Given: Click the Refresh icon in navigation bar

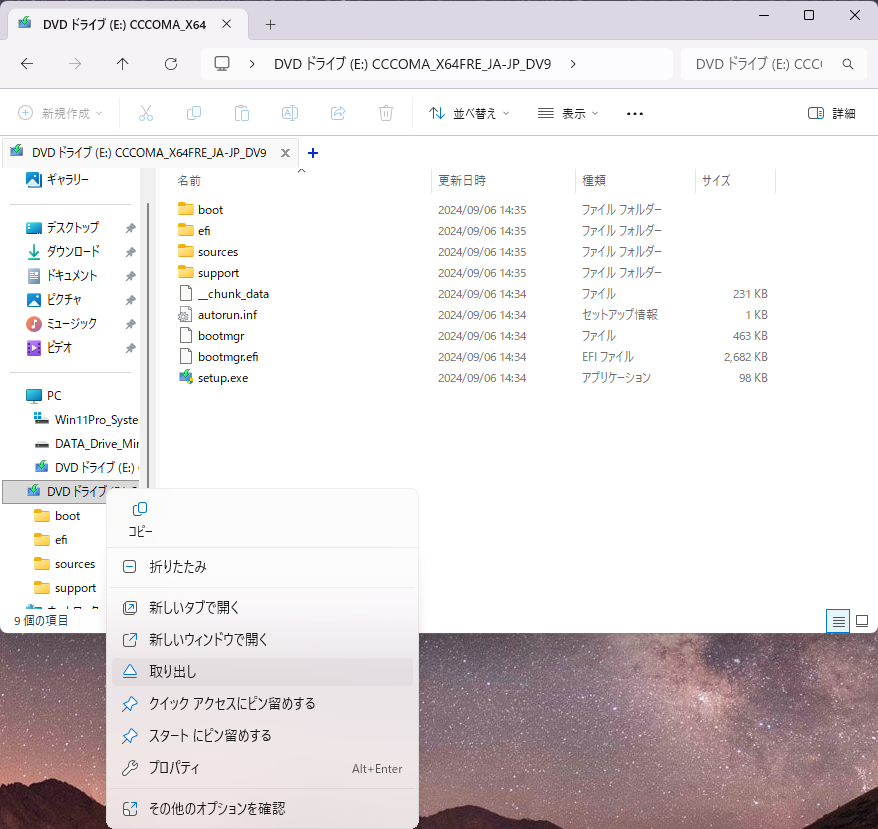Looking at the screenshot, I should pyautogui.click(x=171, y=64).
